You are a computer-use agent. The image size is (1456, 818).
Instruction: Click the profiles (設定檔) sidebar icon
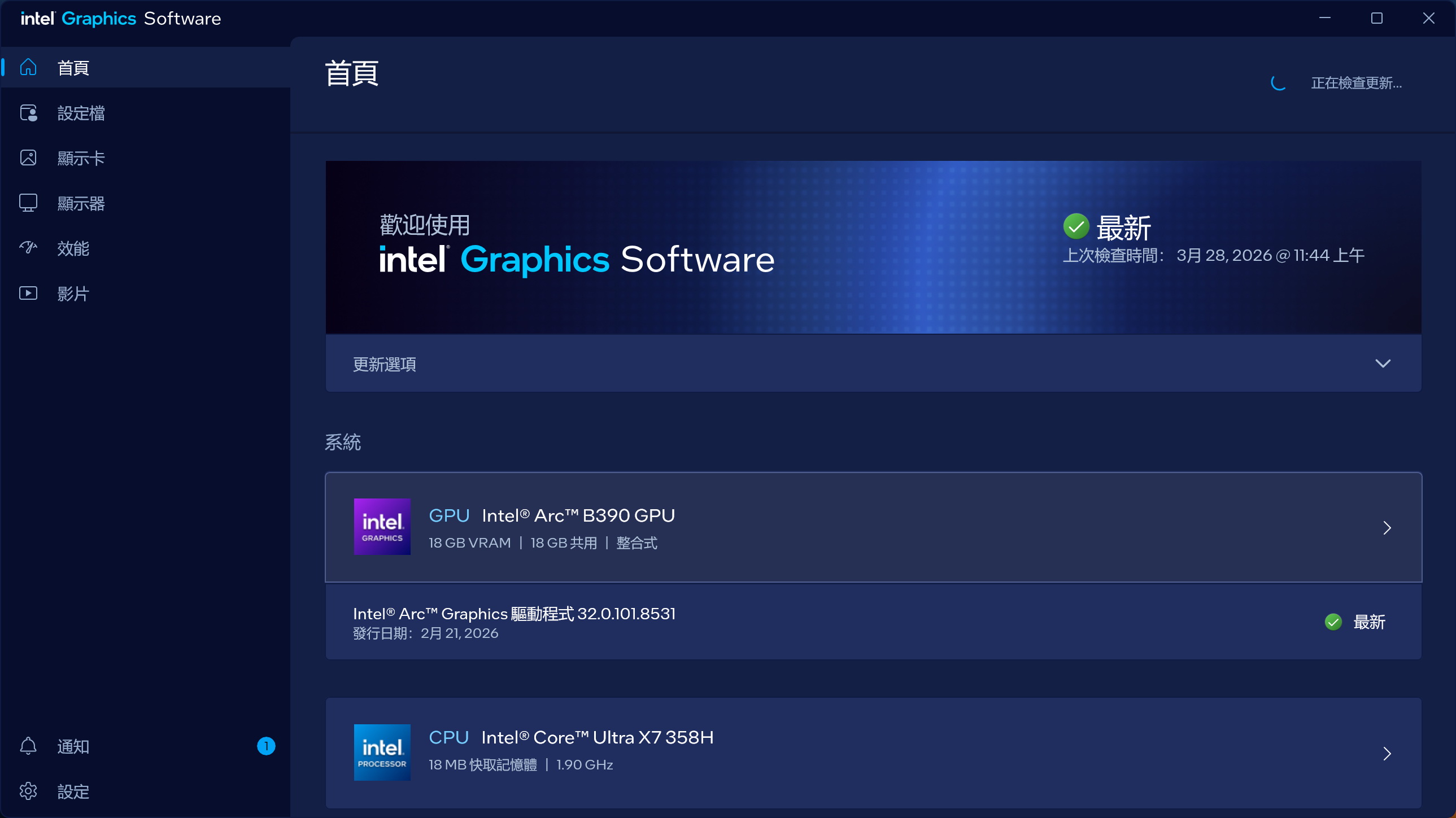(x=28, y=113)
